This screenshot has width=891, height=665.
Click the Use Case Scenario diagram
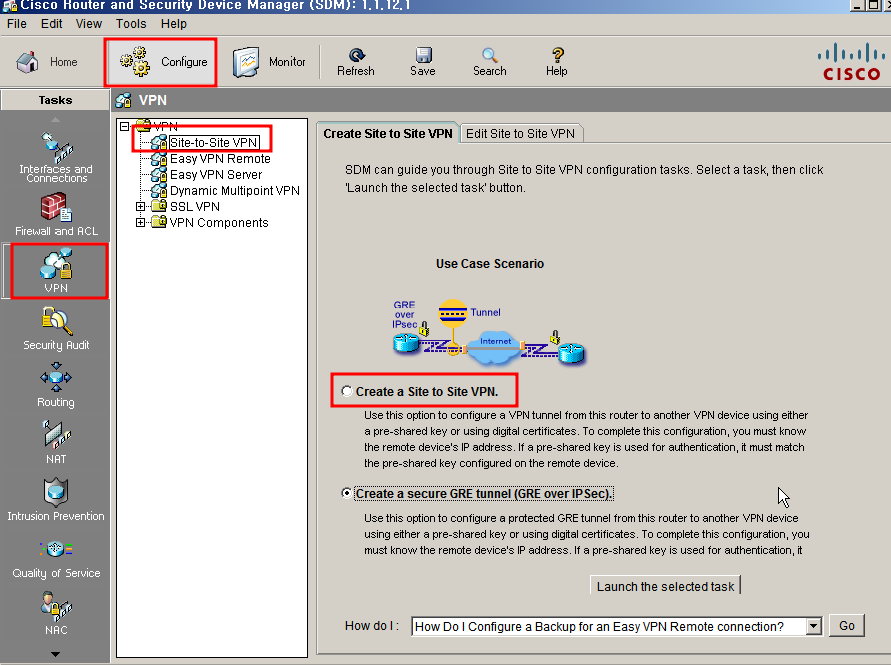click(489, 331)
